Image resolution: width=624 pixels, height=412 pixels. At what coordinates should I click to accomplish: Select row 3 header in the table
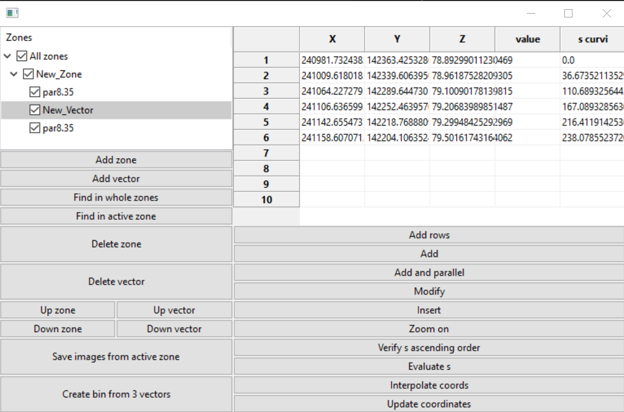click(266, 92)
